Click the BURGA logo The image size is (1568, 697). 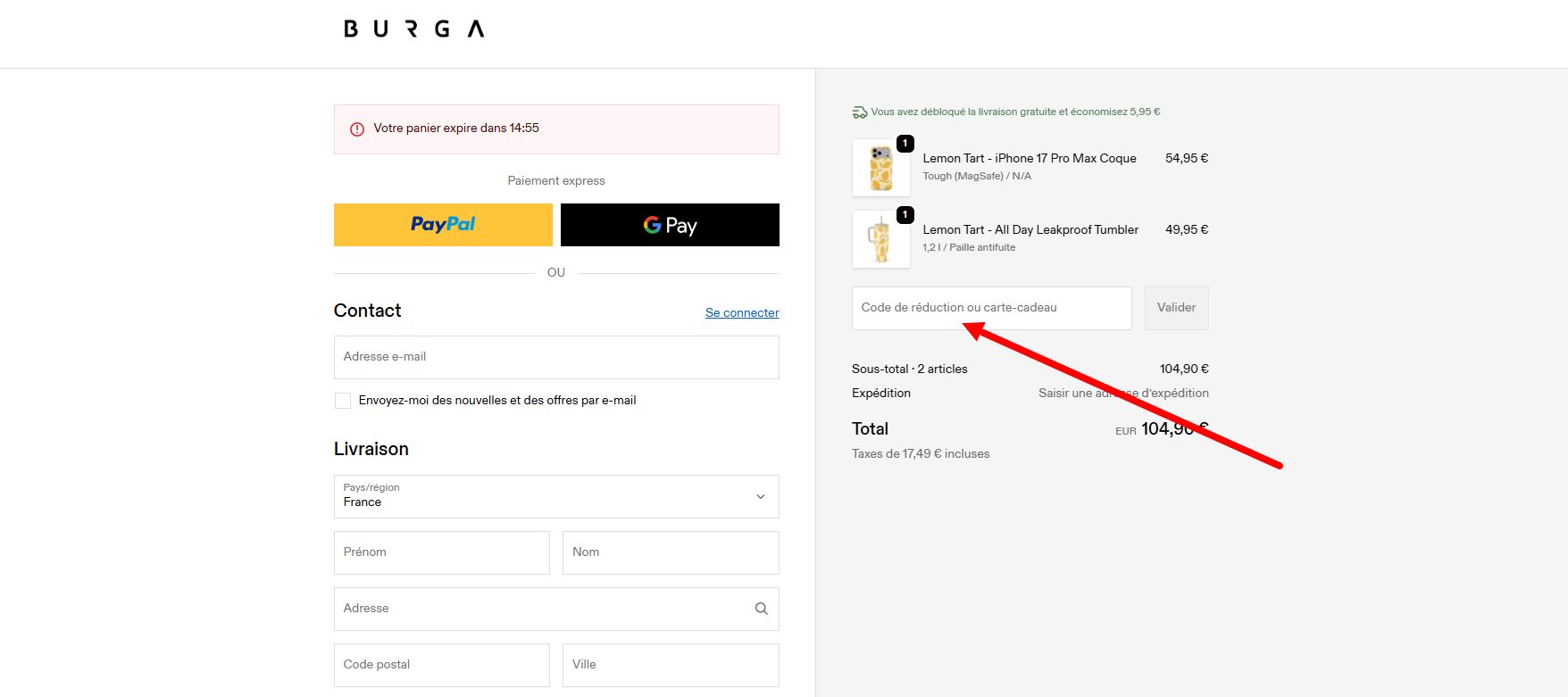413,29
